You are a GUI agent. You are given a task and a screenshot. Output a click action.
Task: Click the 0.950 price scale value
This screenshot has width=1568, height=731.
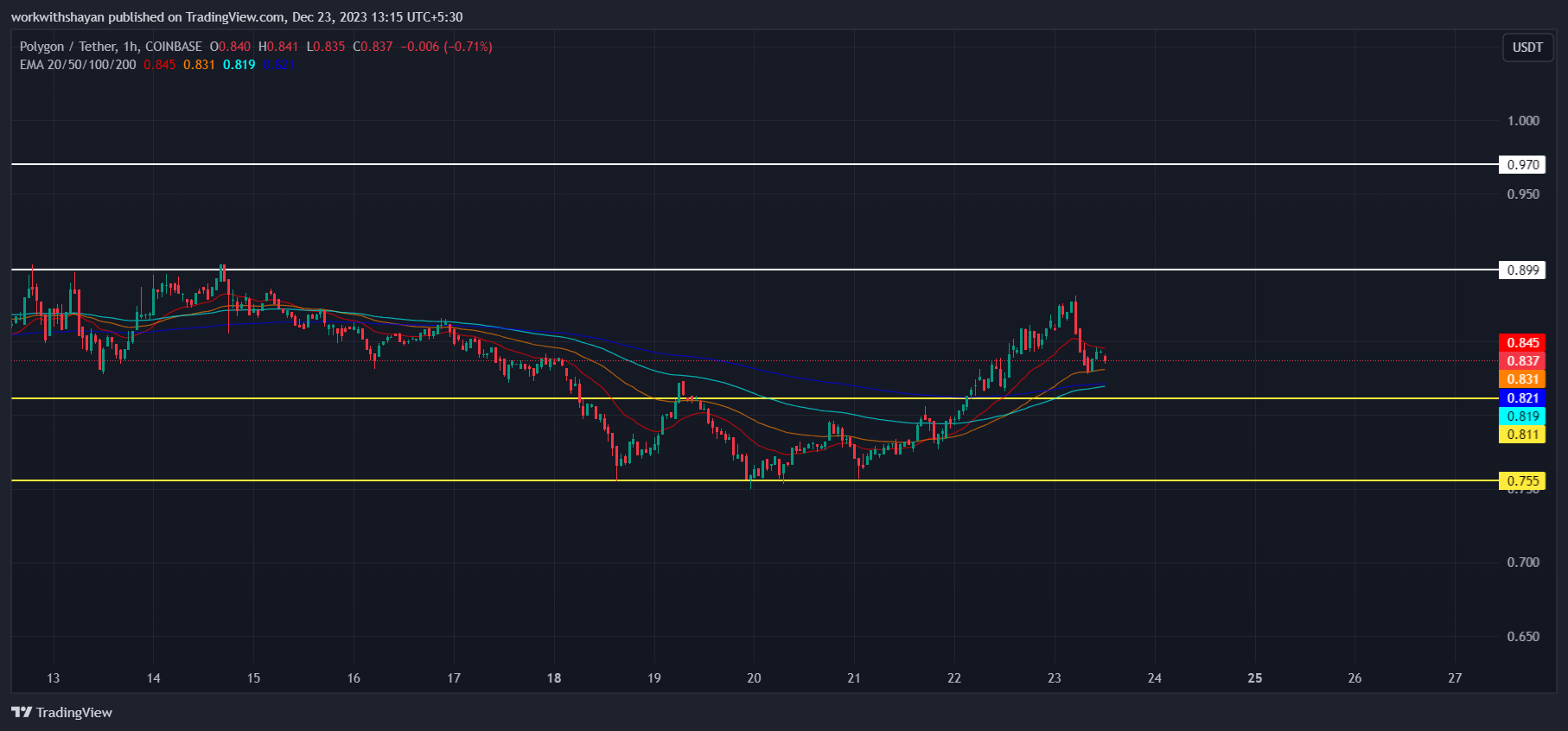point(1523,194)
